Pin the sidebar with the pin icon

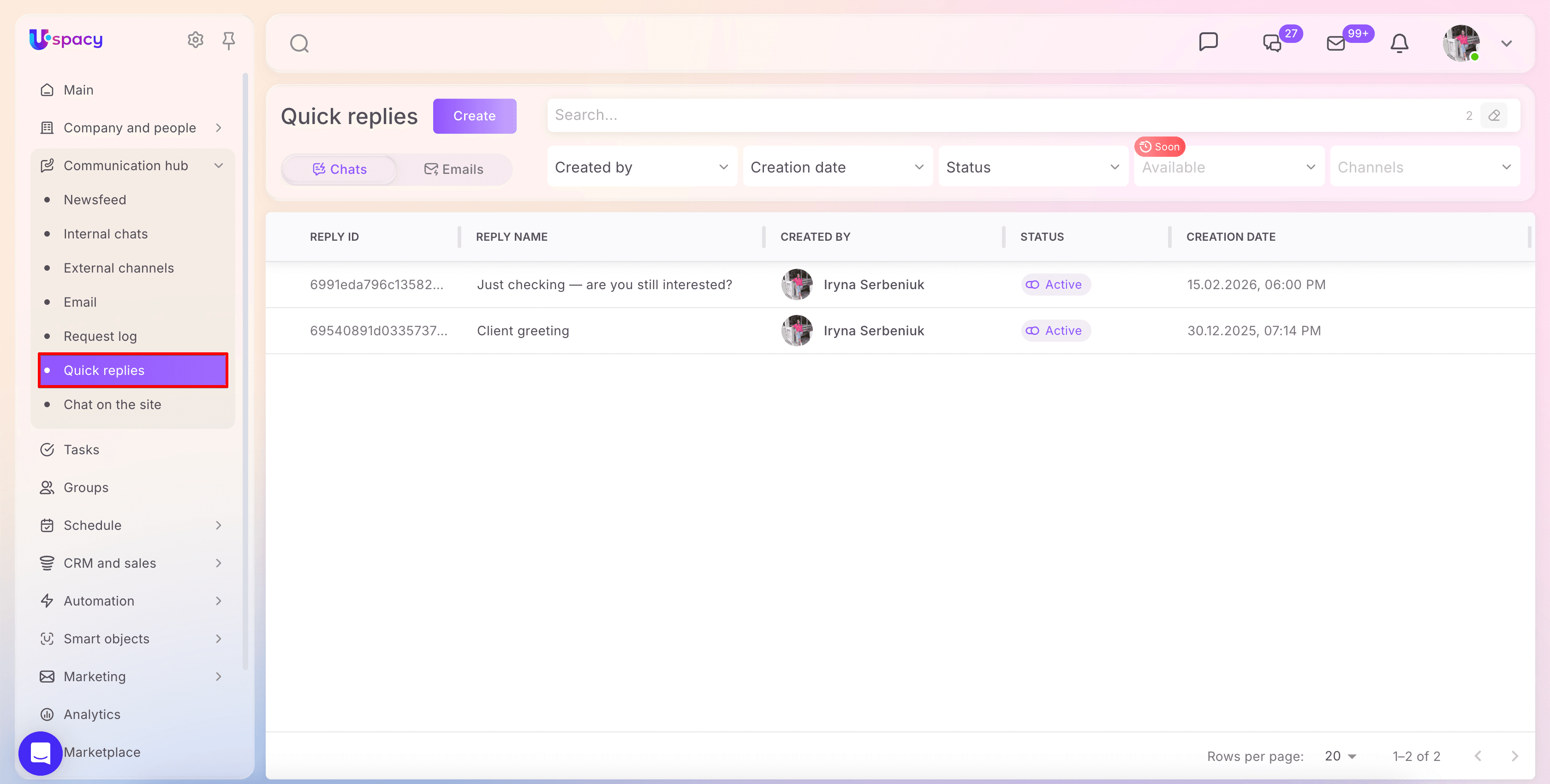[x=229, y=40]
